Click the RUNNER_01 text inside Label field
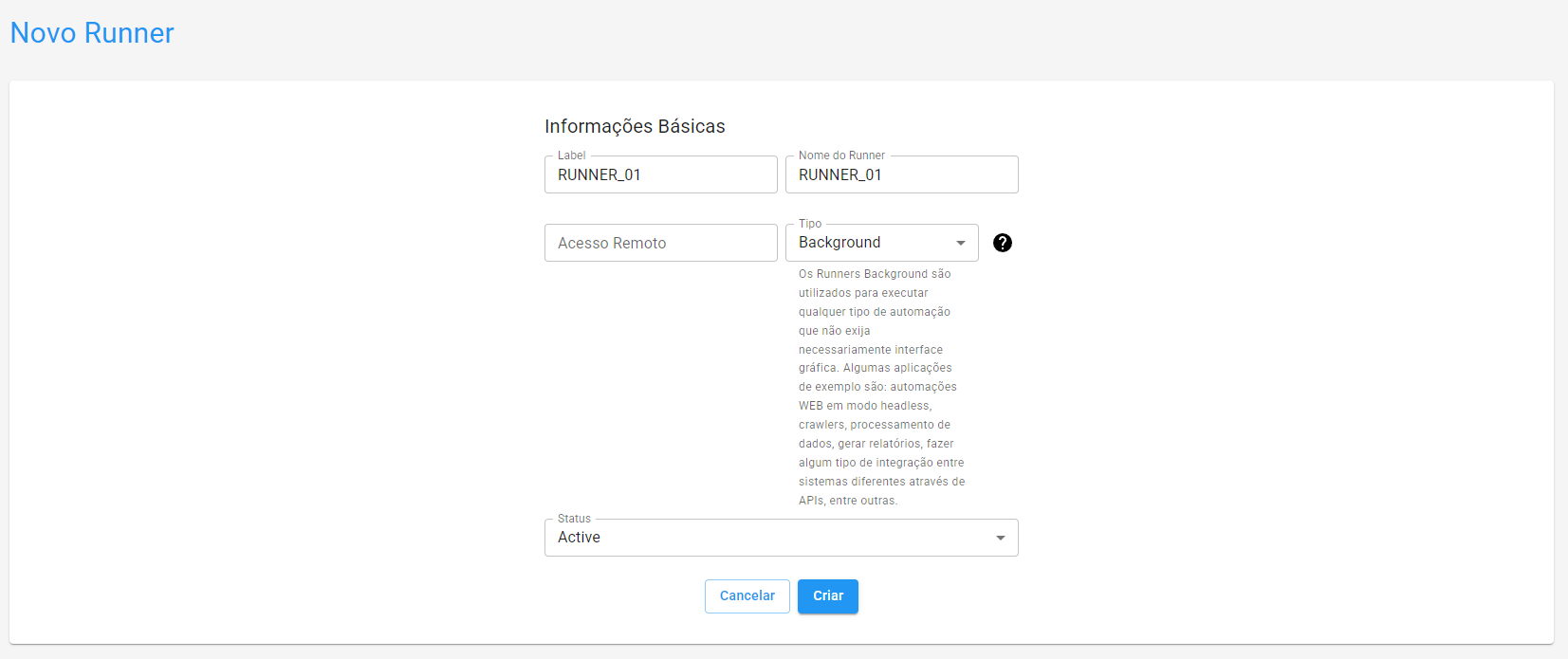The height and width of the screenshot is (659, 1568). (600, 175)
